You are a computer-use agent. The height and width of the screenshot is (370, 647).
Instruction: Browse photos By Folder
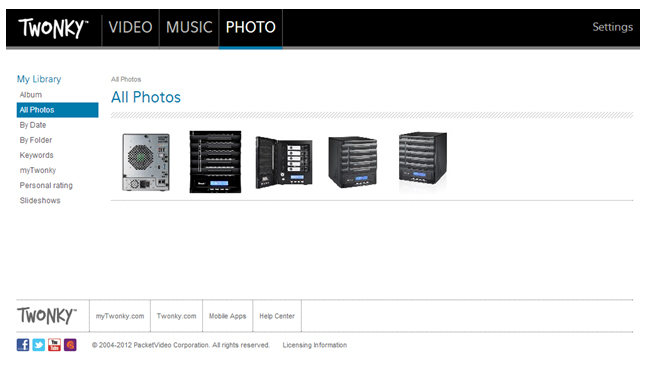[x=36, y=140]
